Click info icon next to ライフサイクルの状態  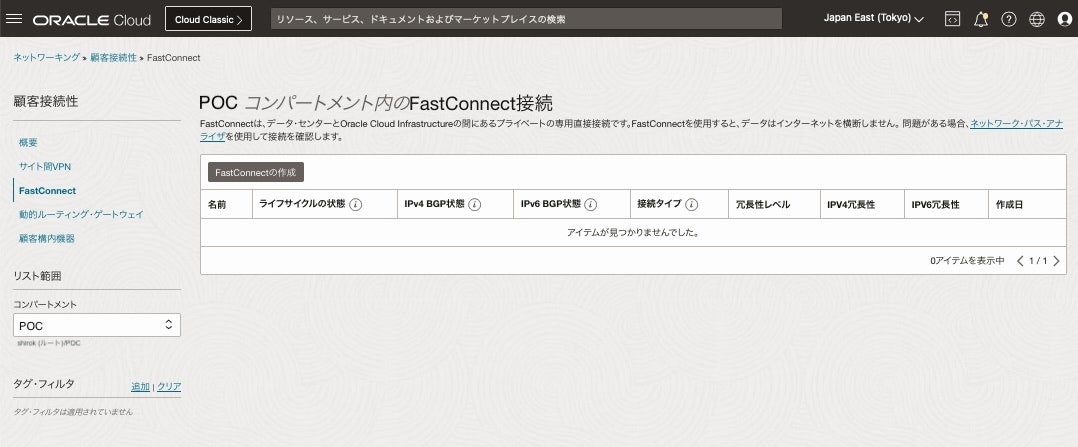(x=355, y=204)
